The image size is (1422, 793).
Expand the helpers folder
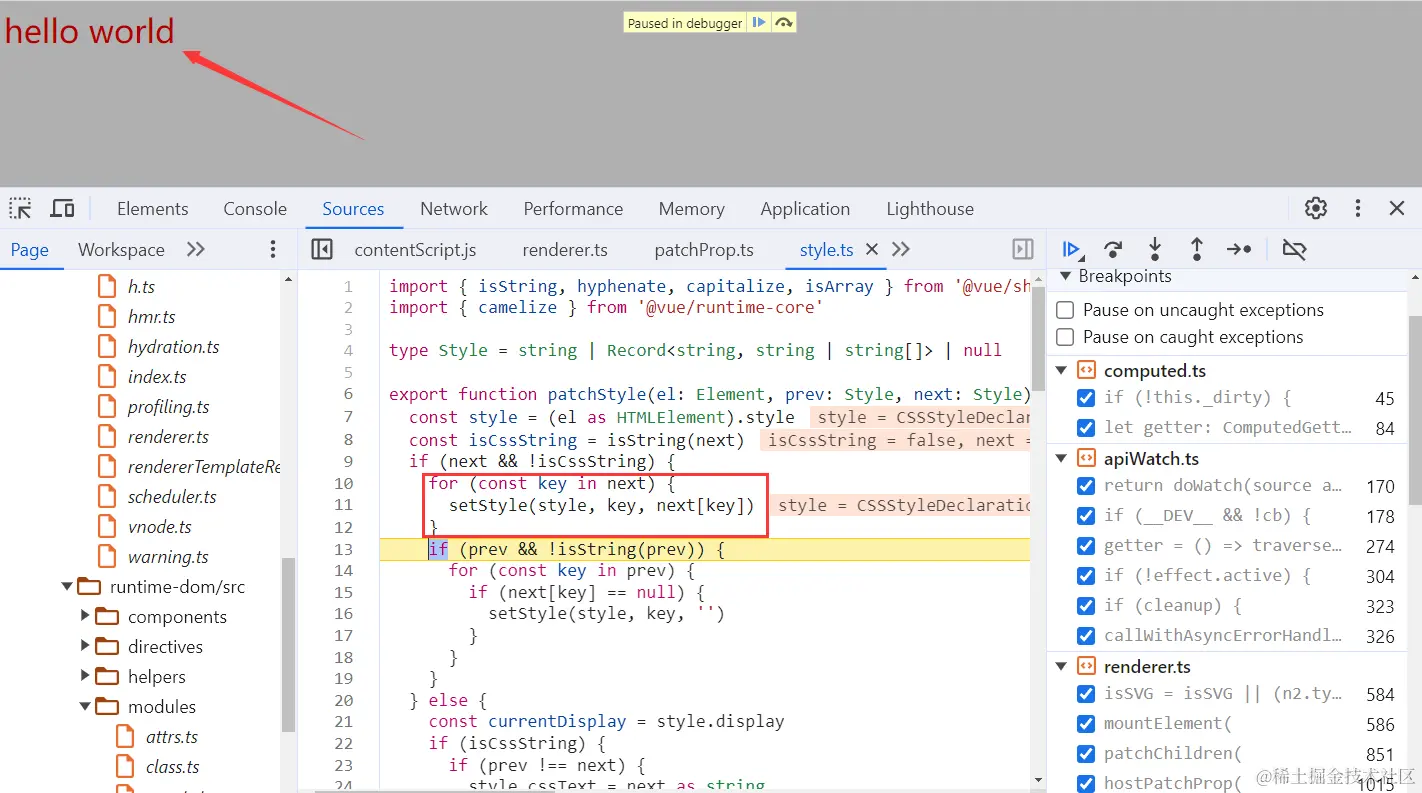(x=85, y=677)
